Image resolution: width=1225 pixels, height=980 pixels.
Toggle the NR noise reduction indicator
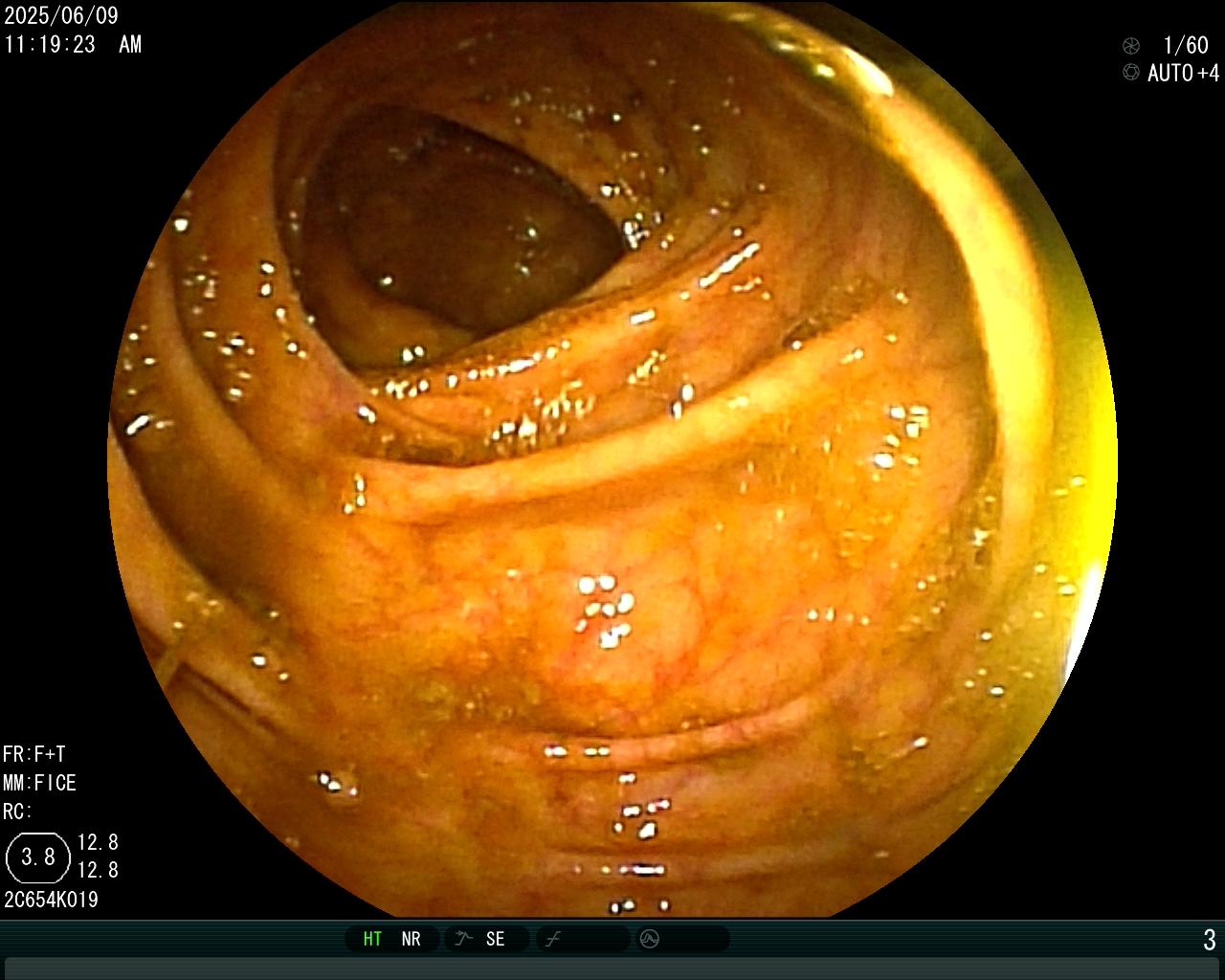point(412,939)
